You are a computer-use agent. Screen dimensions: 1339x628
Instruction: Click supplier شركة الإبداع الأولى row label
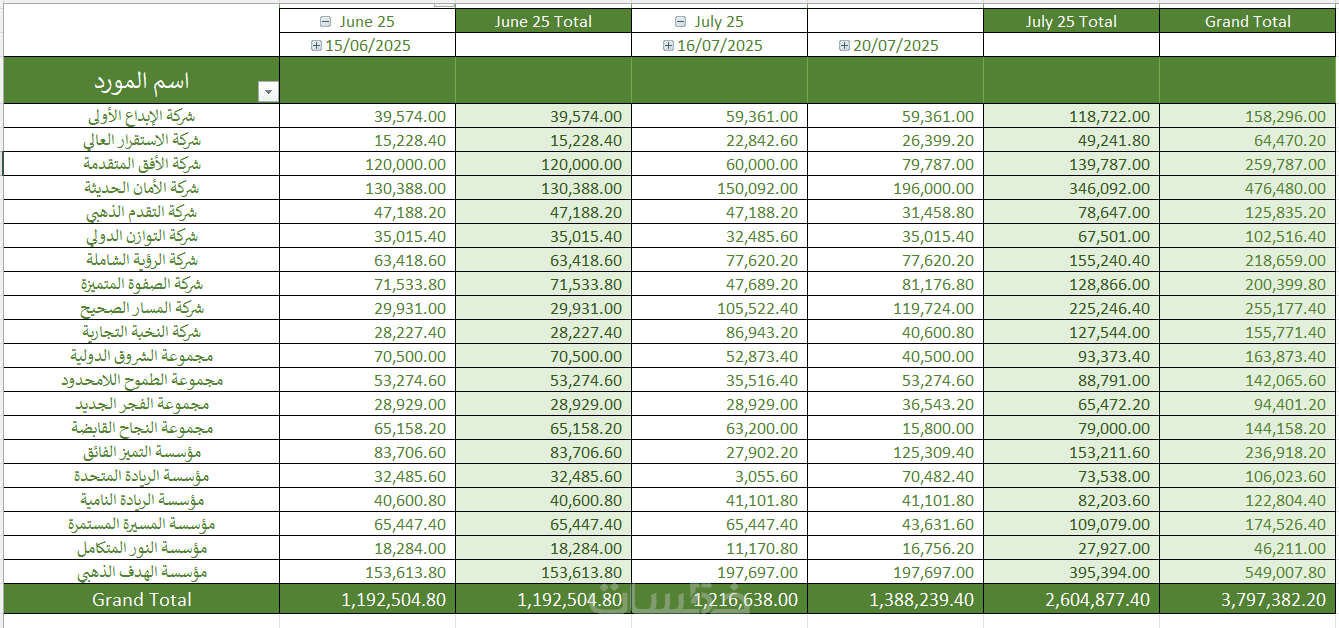142,116
